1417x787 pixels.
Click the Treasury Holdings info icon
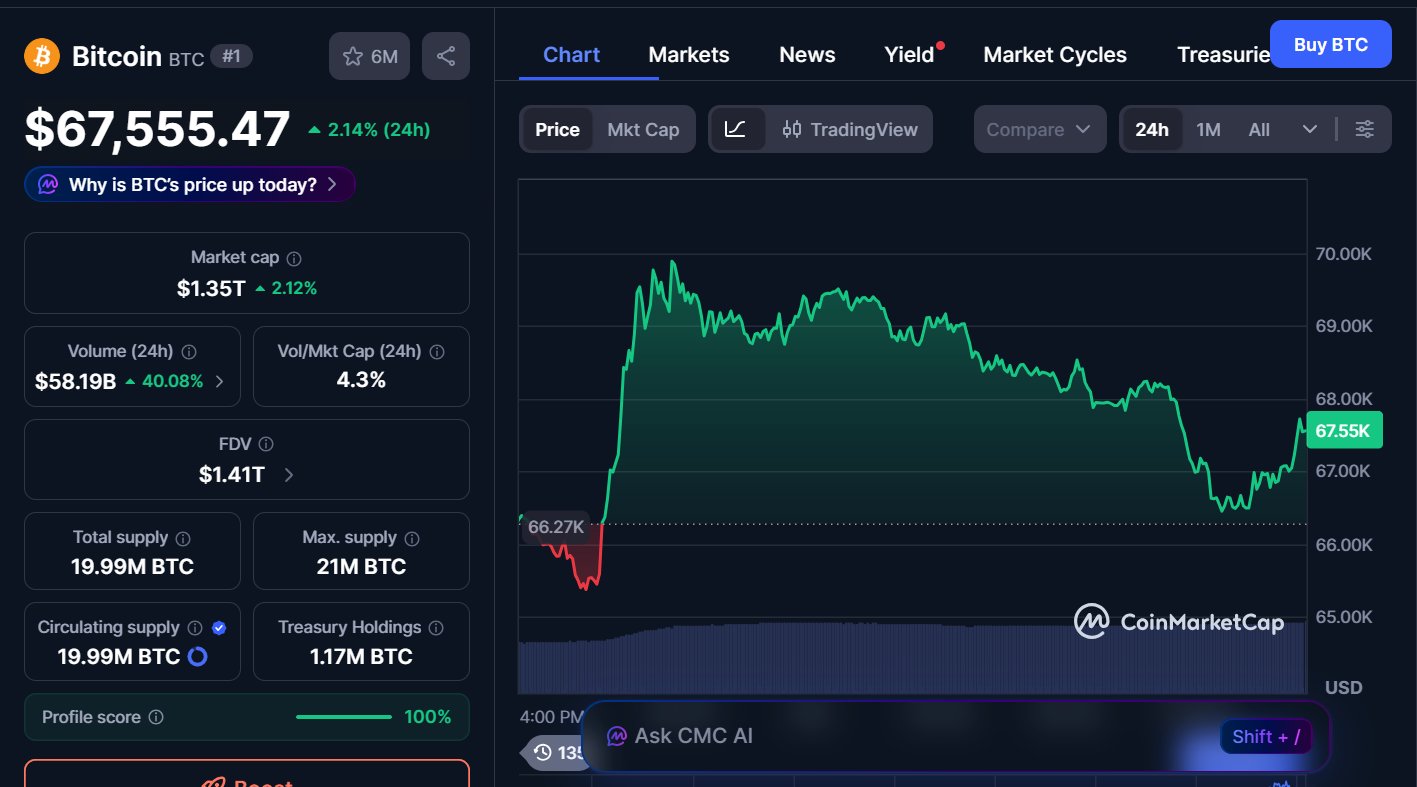(436, 628)
